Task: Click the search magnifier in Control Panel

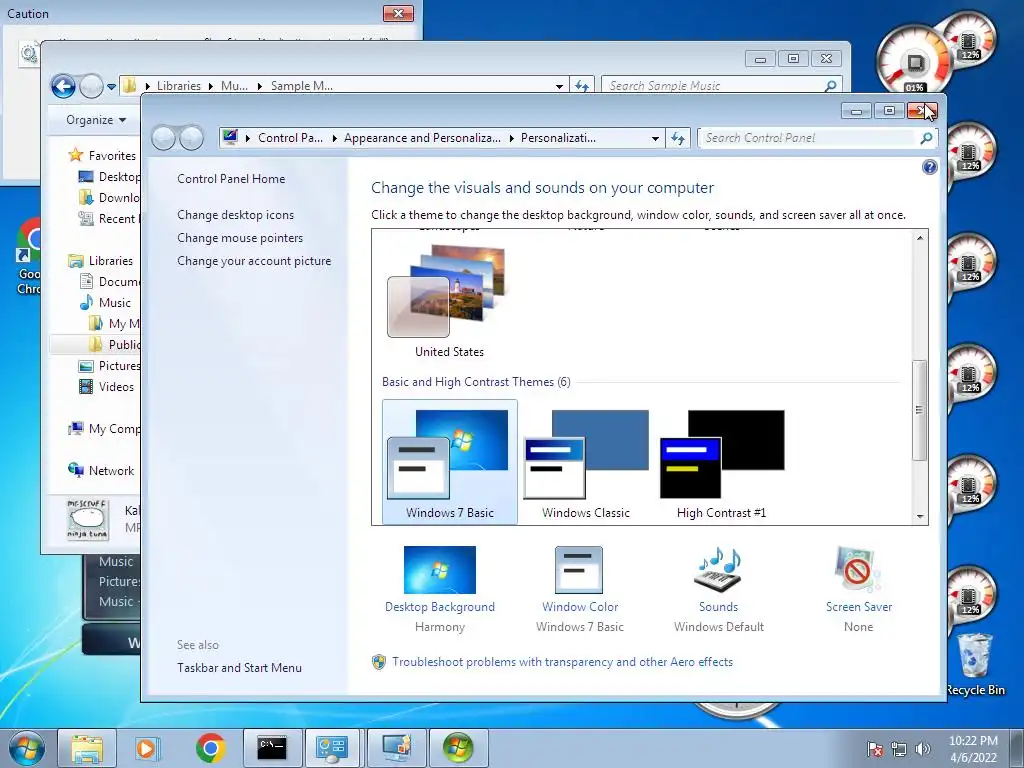Action: [926, 138]
